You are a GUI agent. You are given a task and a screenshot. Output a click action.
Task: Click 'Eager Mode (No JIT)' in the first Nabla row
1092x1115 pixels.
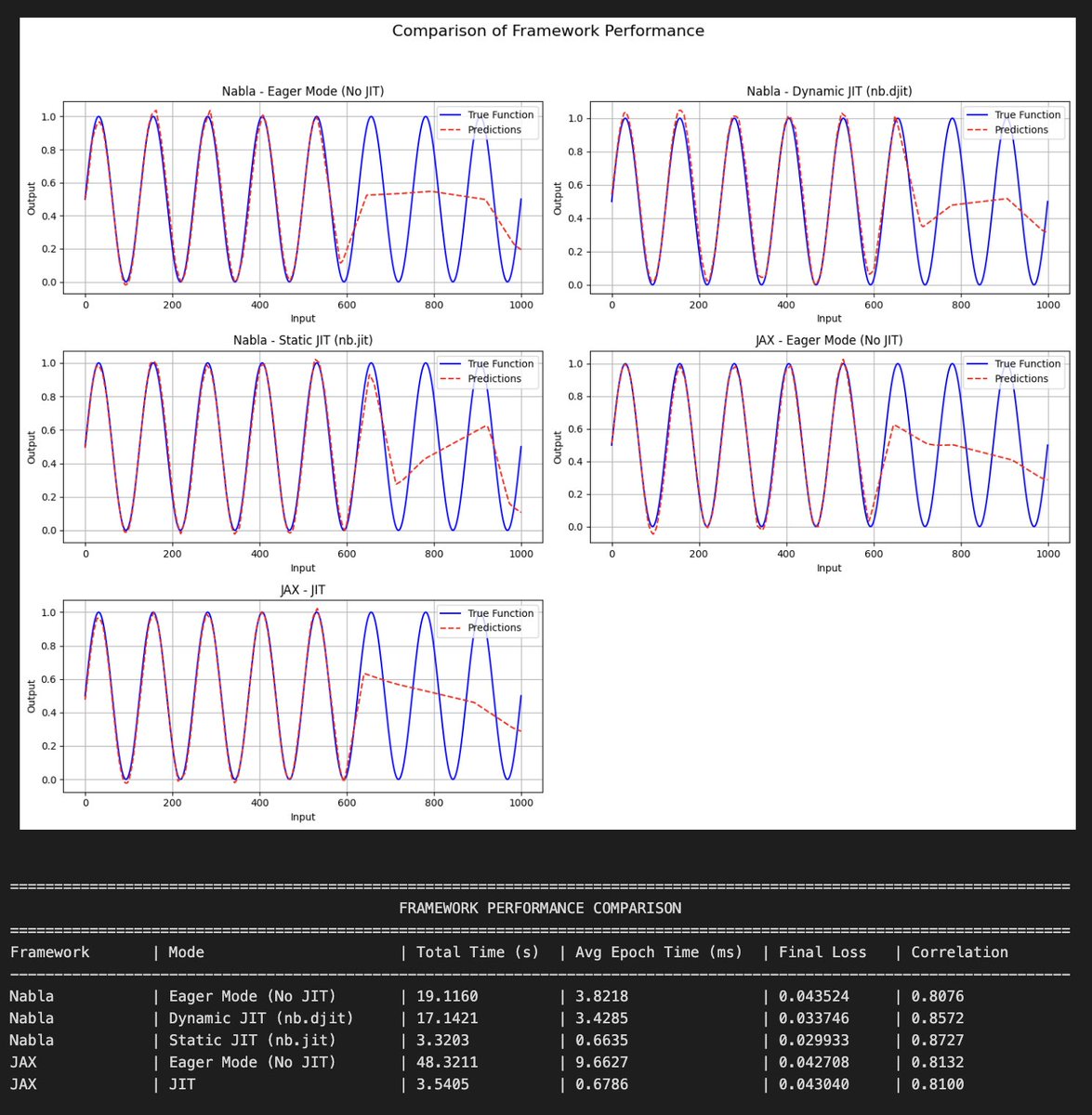252,996
